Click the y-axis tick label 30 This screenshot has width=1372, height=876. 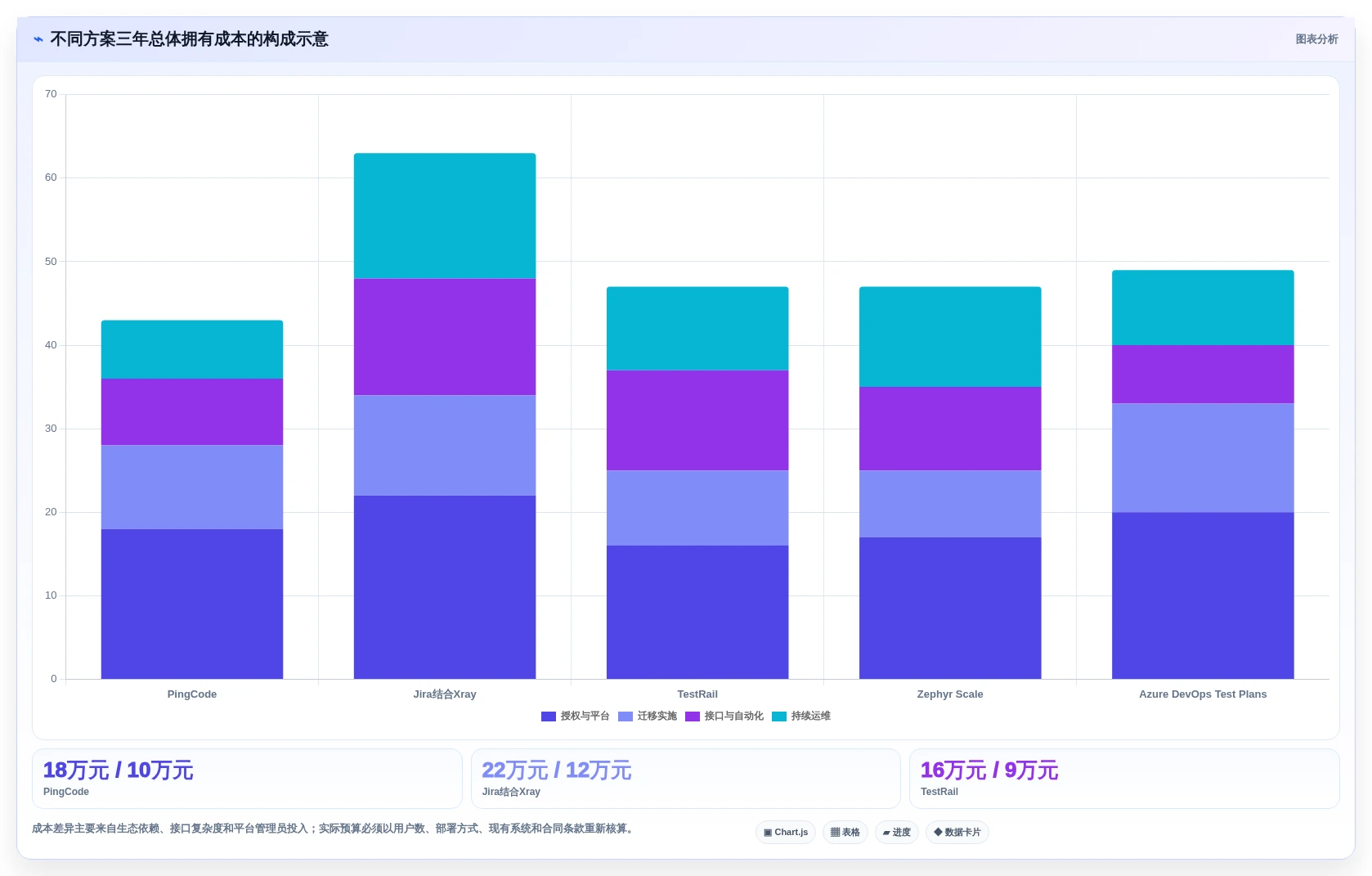[x=51, y=429]
